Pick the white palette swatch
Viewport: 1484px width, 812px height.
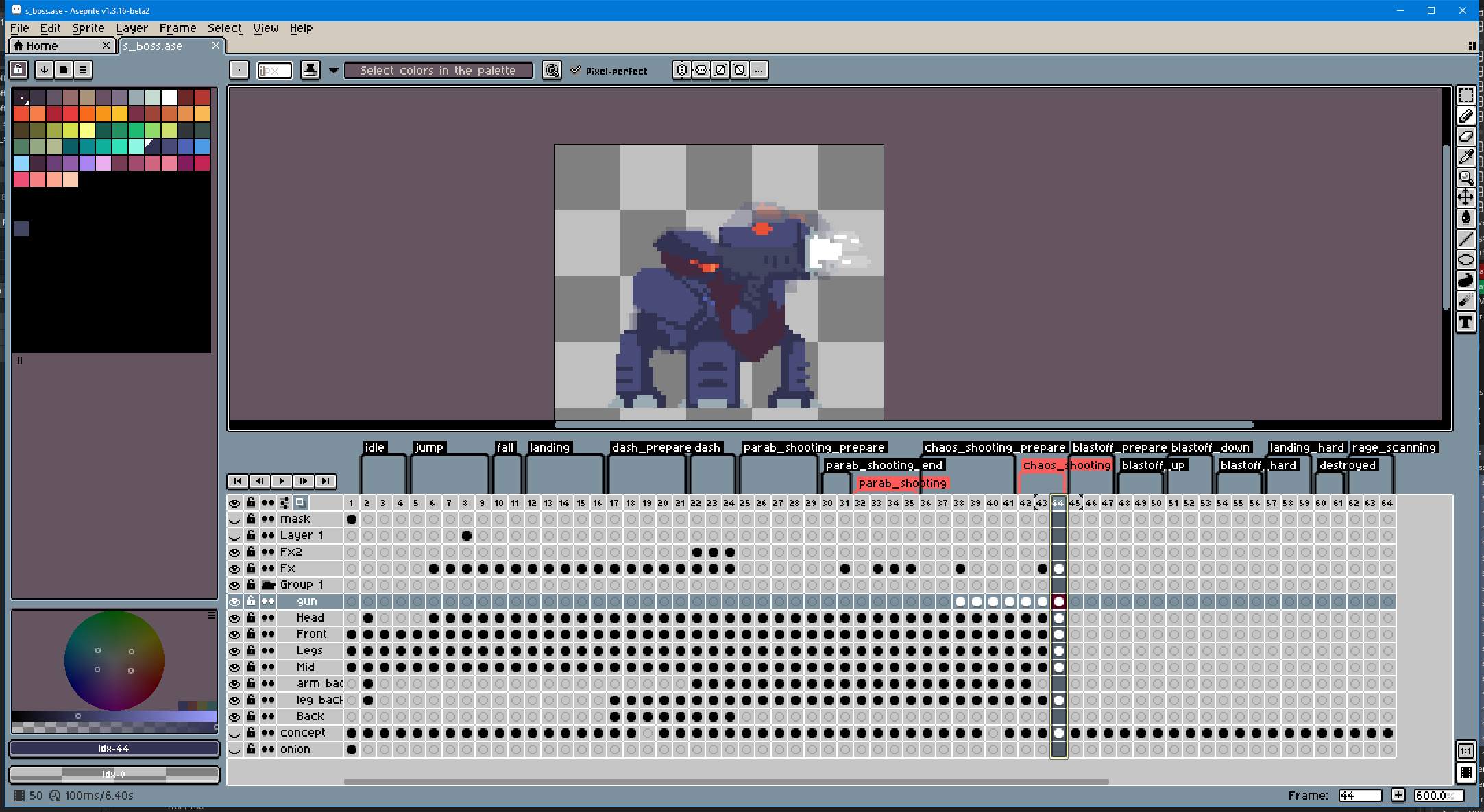point(169,97)
